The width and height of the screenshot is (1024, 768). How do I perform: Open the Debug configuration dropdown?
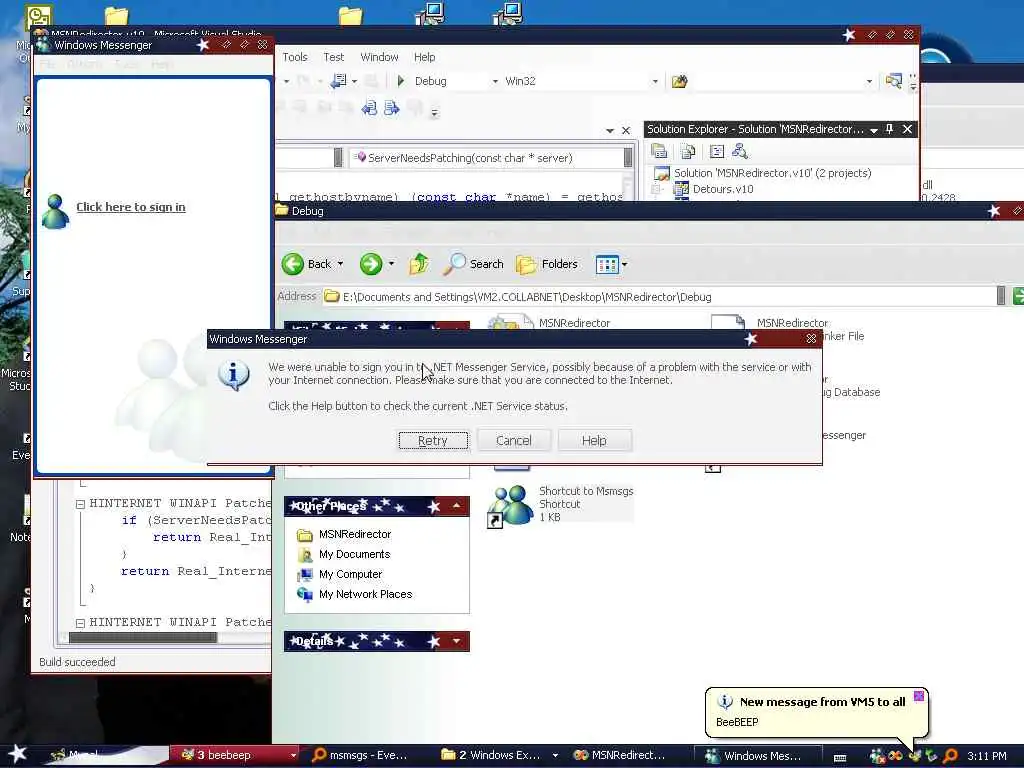495,82
